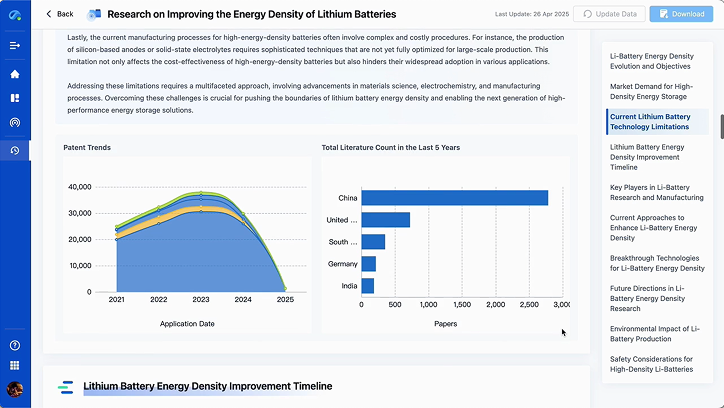Go to Key Players in Li-Battery Research
This screenshot has height=408, width=724.
click(657, 192)
